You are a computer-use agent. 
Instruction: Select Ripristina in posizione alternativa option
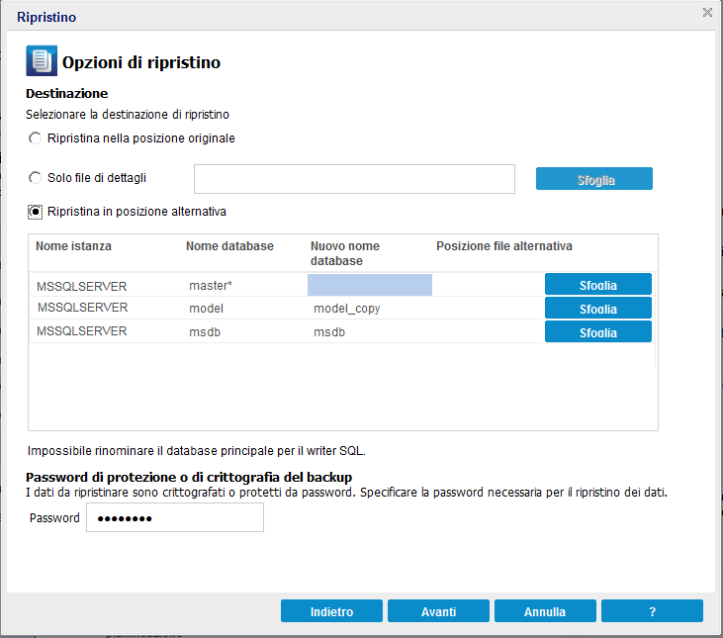pos(36,212)
